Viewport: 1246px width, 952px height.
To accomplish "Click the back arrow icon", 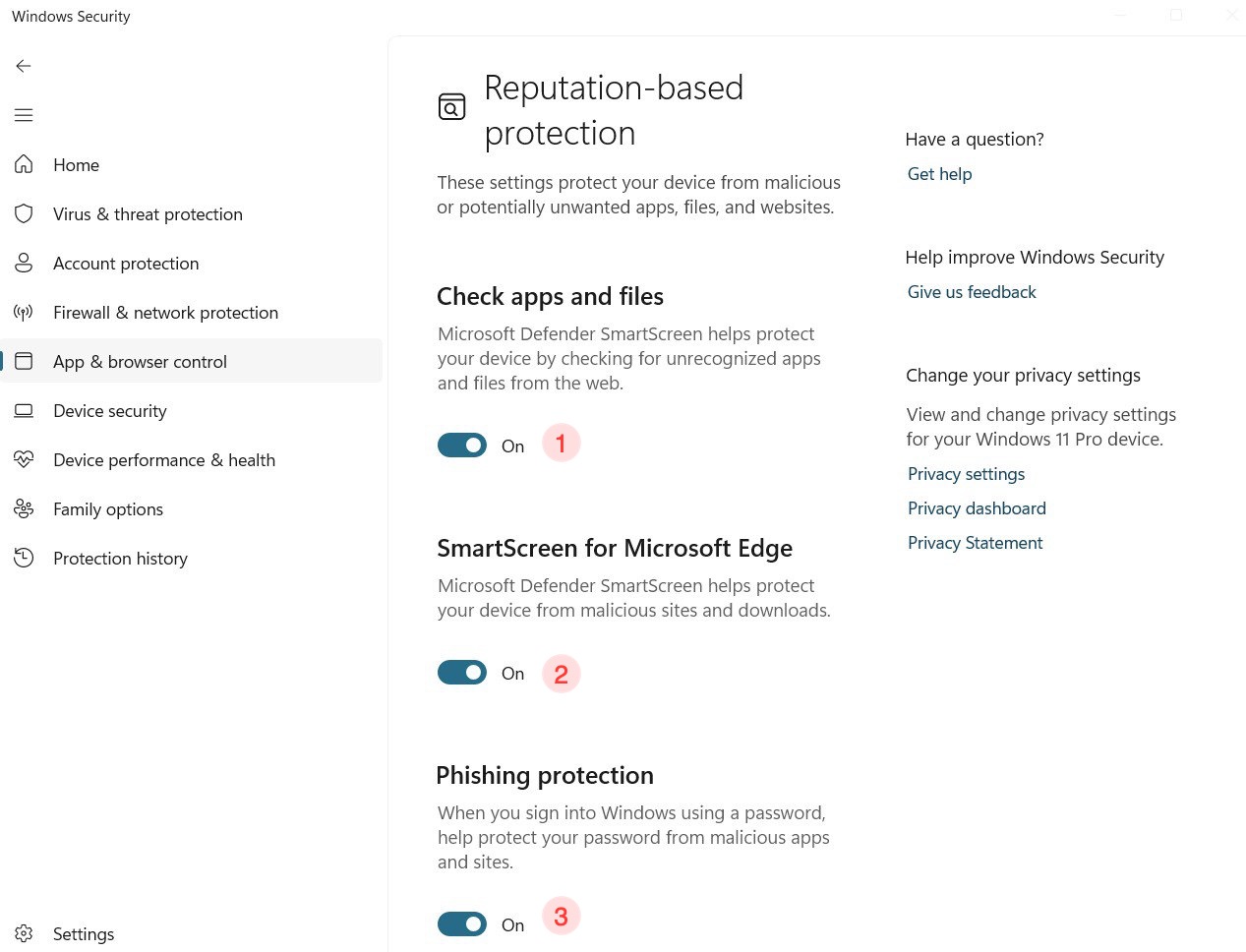I will 24,66.
